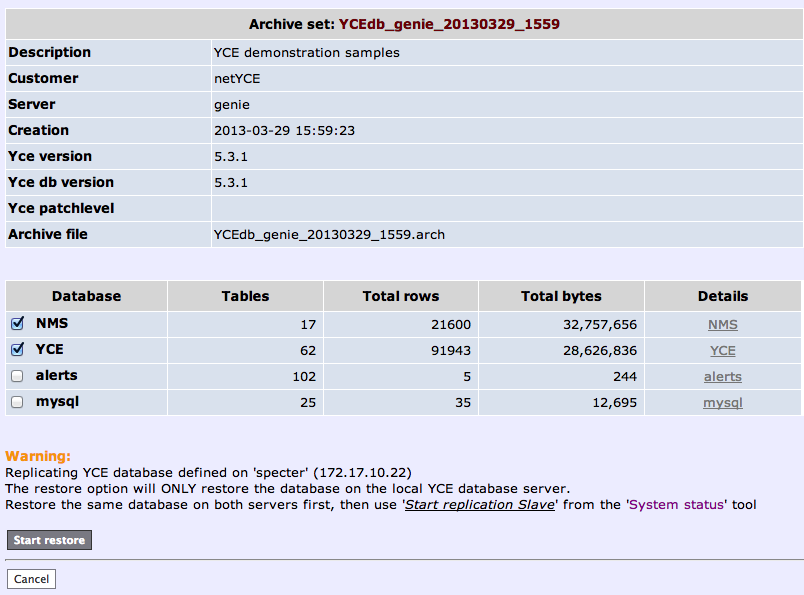Select the Total rows column header
Screen dimensions: 804x595
(401, 296)
